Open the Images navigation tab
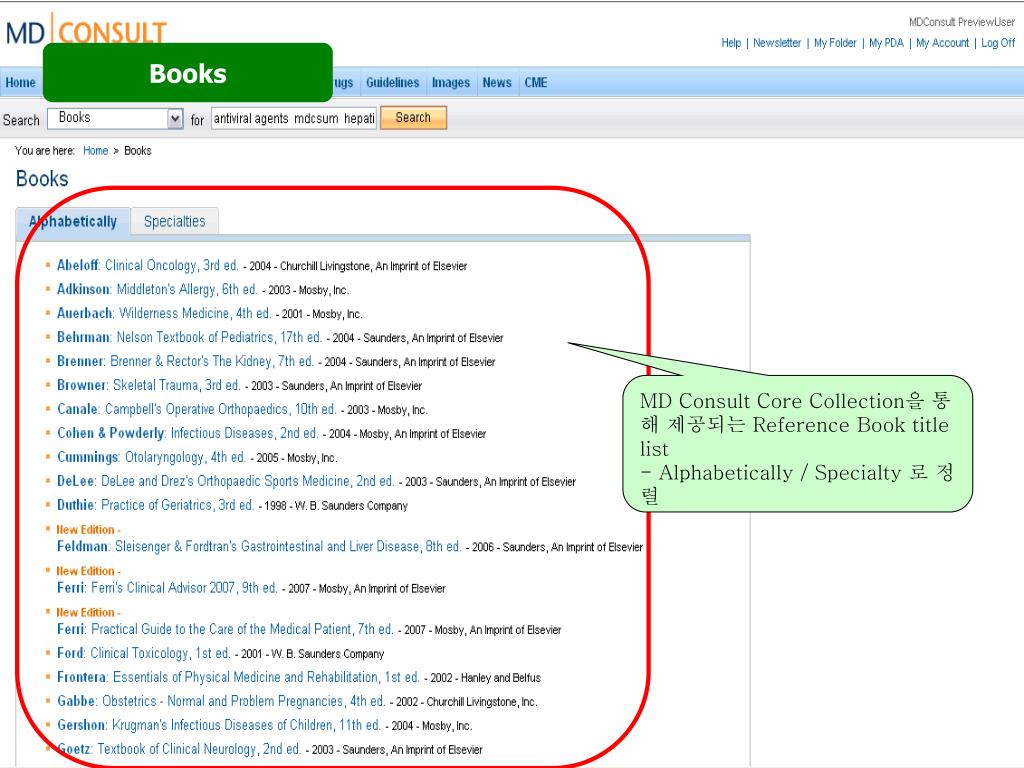 451,83
